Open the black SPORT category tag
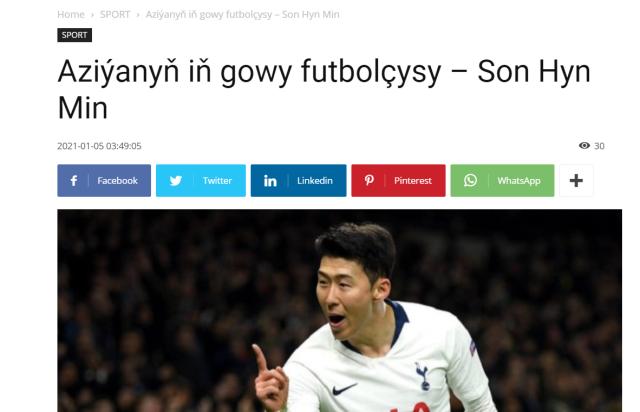640x412 pixels. click(74, 35)
